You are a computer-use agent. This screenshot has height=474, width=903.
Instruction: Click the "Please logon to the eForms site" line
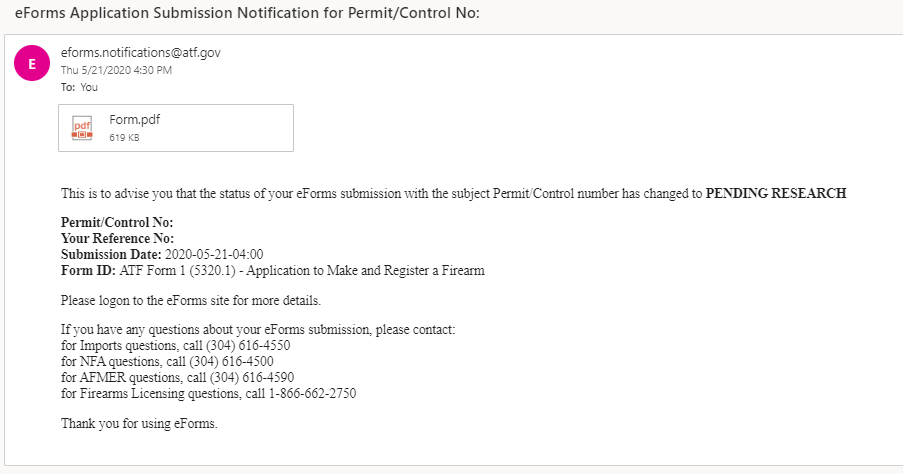click(190, 300)
